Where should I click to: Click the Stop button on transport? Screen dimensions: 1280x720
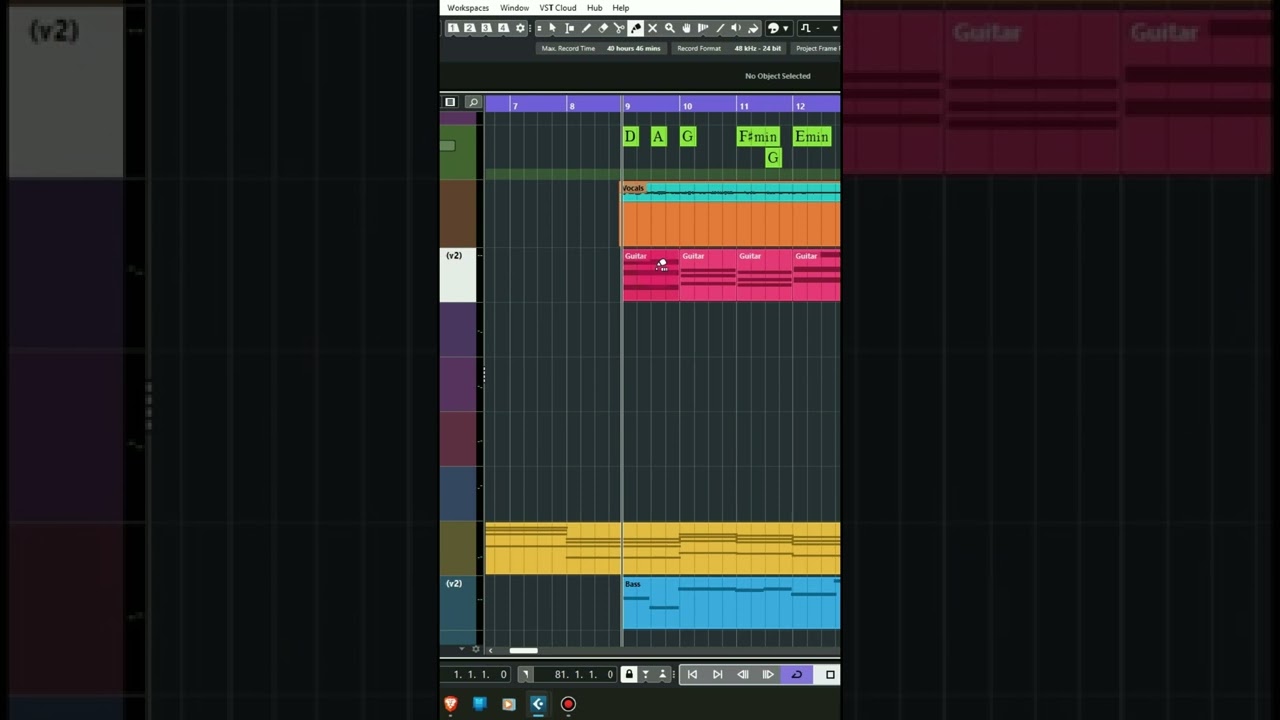830,674
